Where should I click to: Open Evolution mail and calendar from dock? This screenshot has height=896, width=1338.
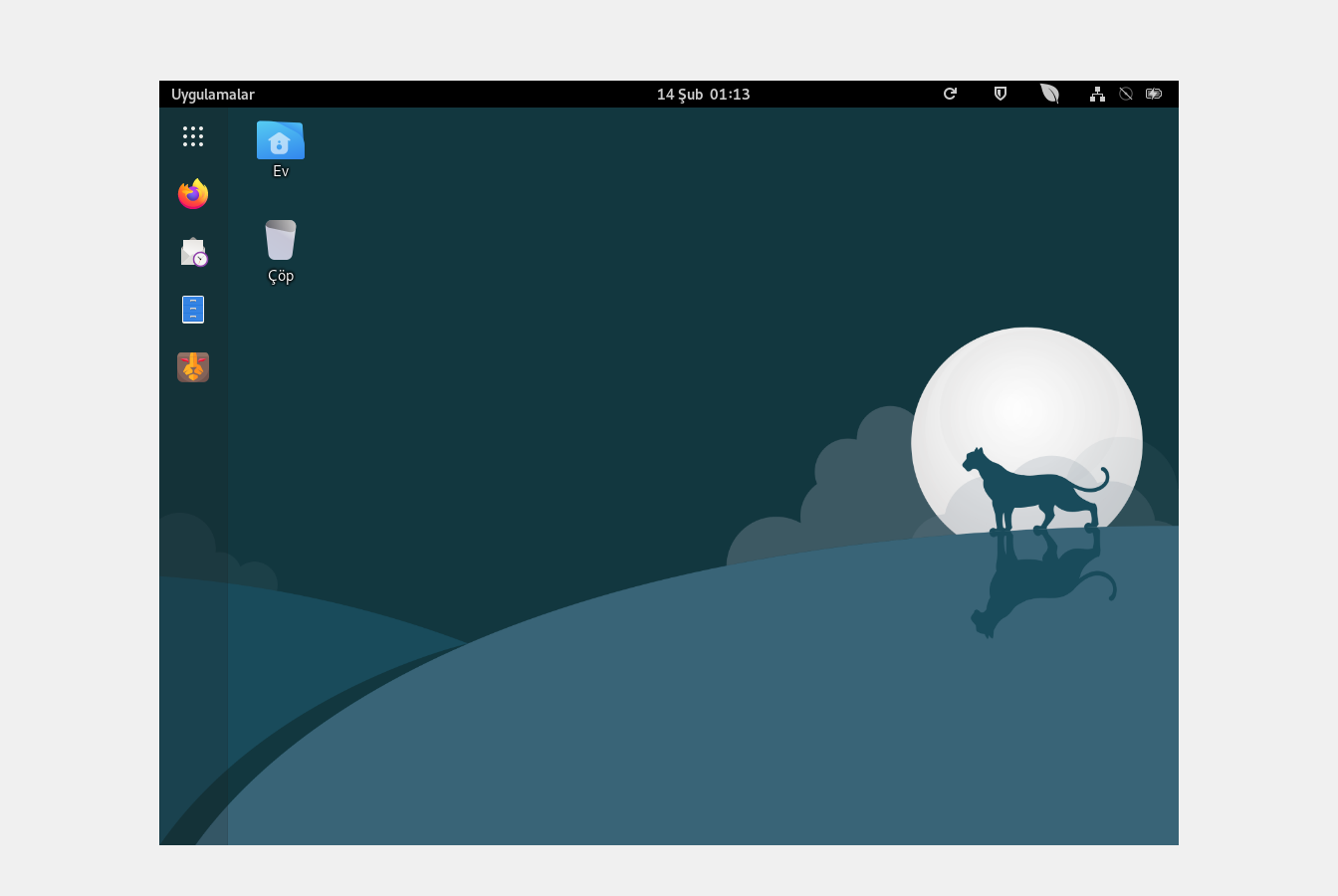[193, 252]
